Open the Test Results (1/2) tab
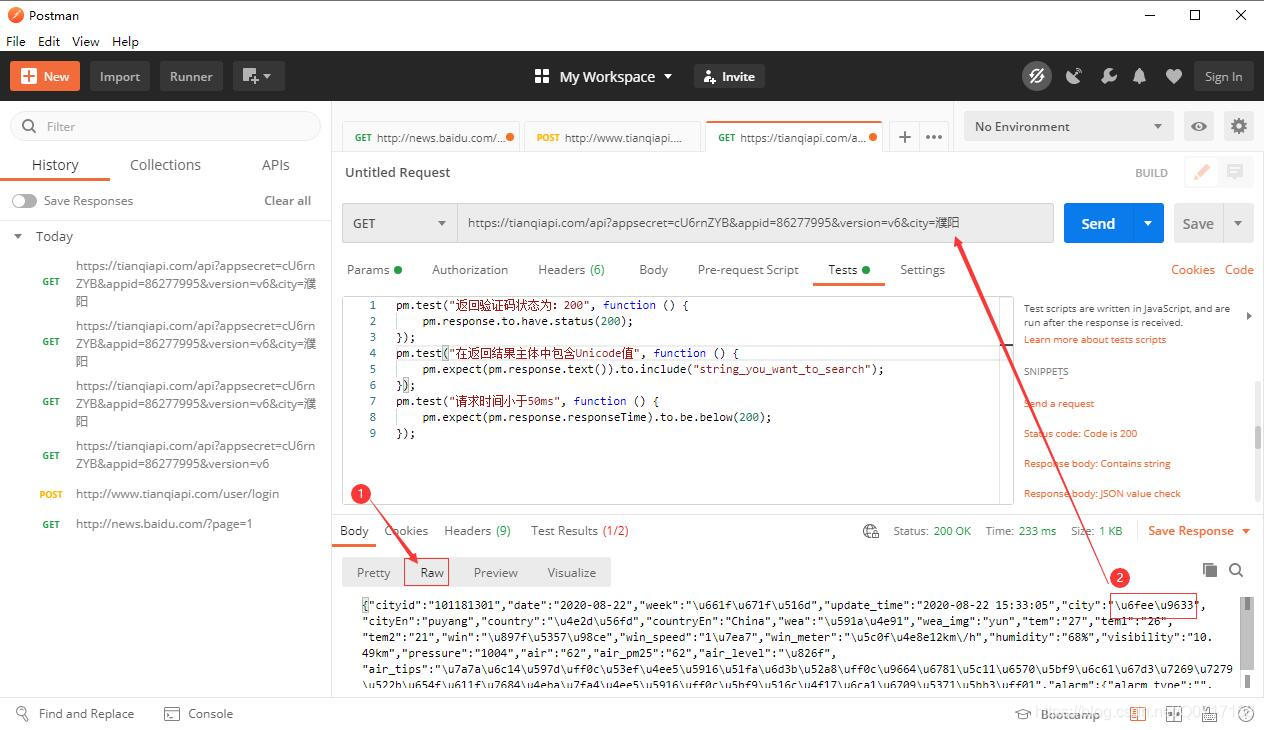 point(580,531)
